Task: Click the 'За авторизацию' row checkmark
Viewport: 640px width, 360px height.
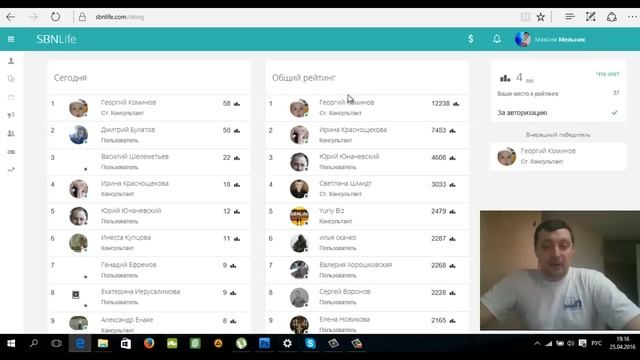Action: click(x=614, y=113)
